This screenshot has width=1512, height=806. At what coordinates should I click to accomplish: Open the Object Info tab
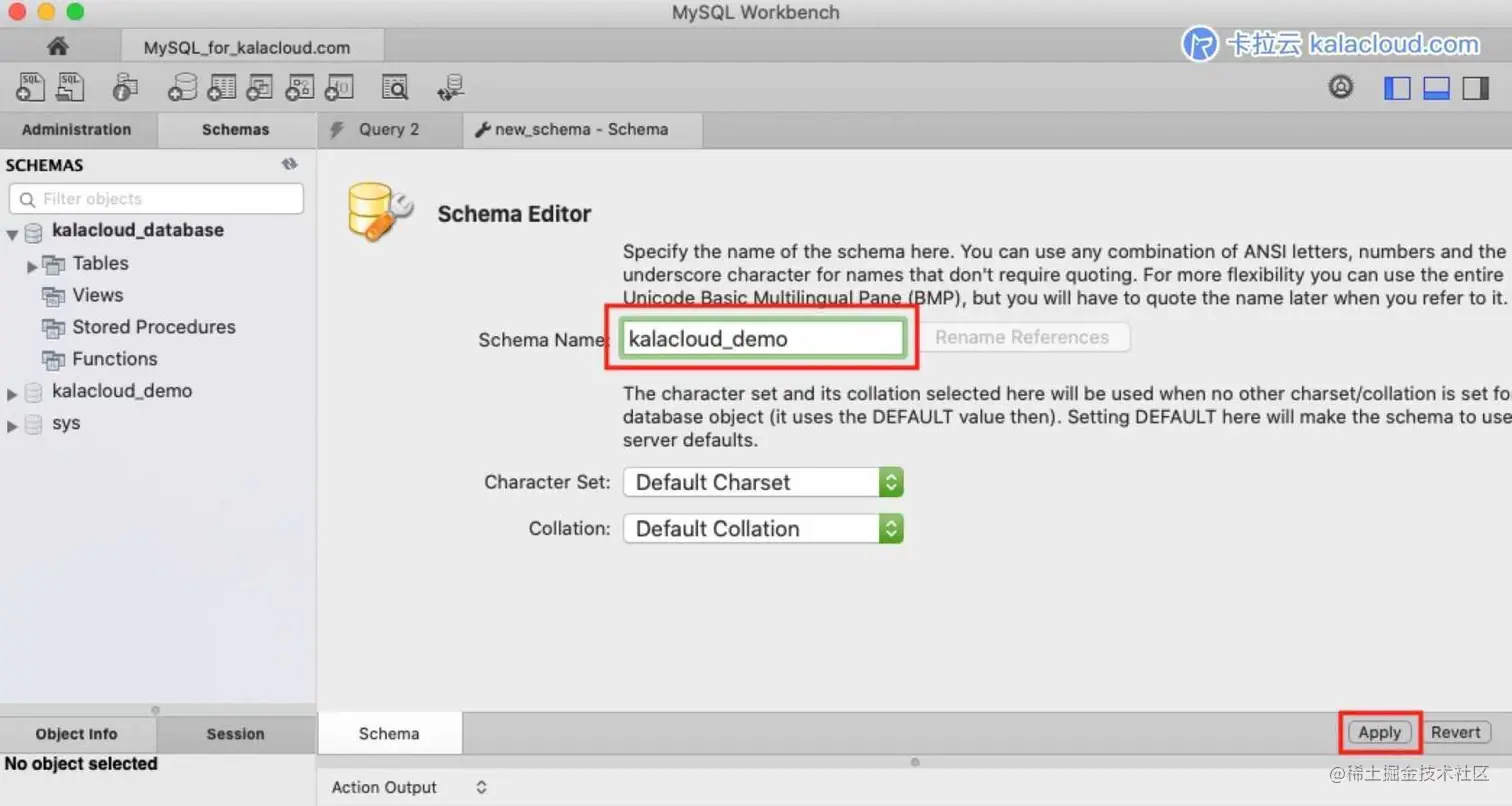pyautogui.click(x=77, y=734)
